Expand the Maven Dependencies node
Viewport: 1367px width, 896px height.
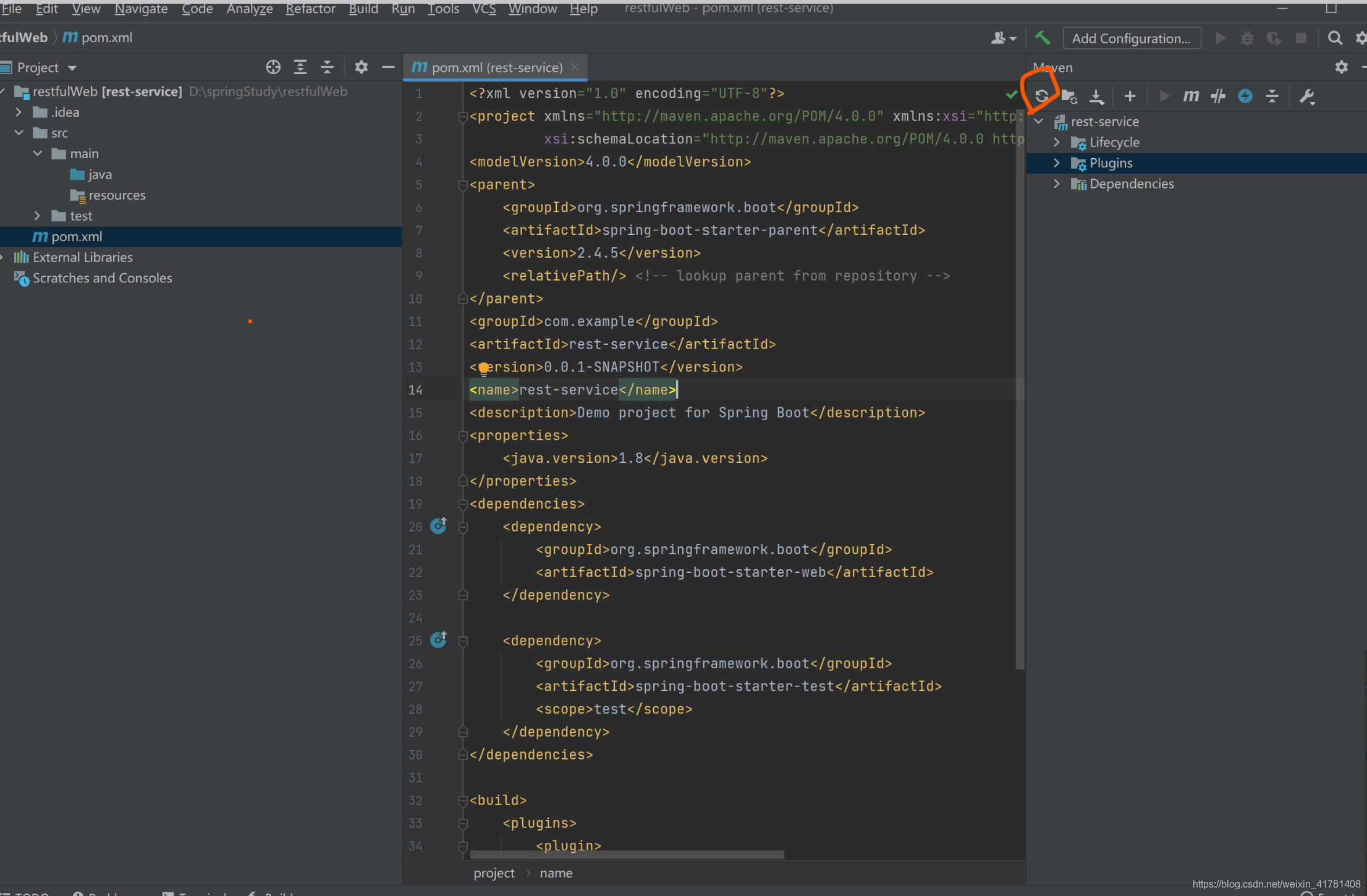(1057, 184)
